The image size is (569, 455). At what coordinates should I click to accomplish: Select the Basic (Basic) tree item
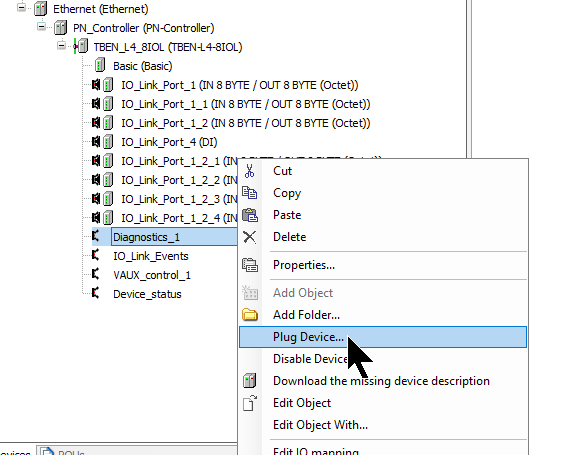(x=143, y=66)
